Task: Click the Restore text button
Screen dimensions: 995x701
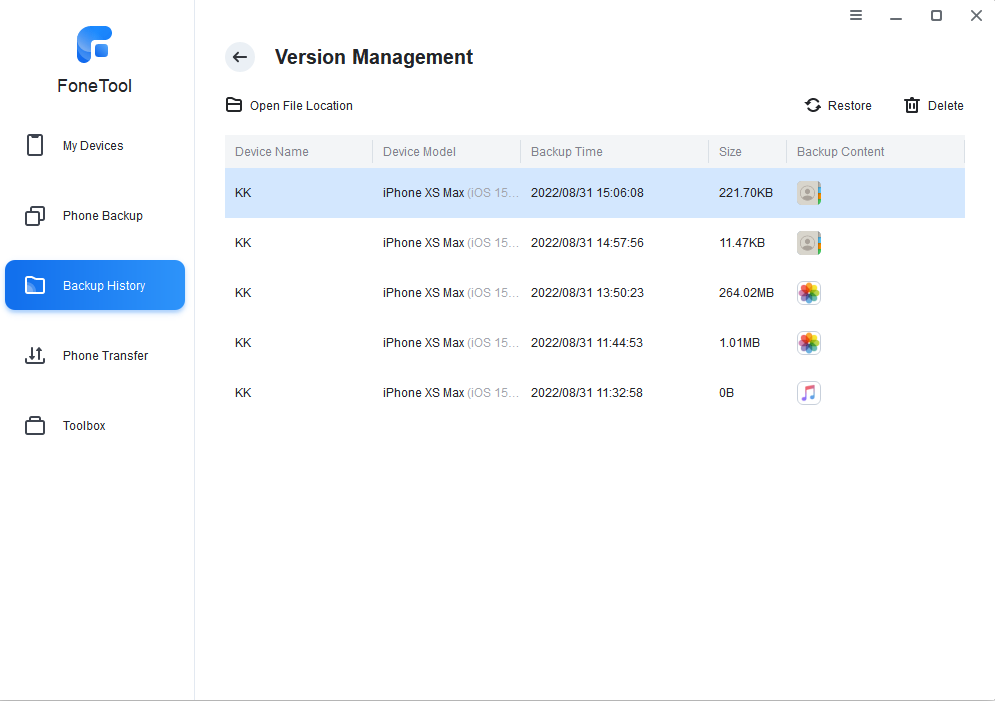Action: tap(850, 106)
